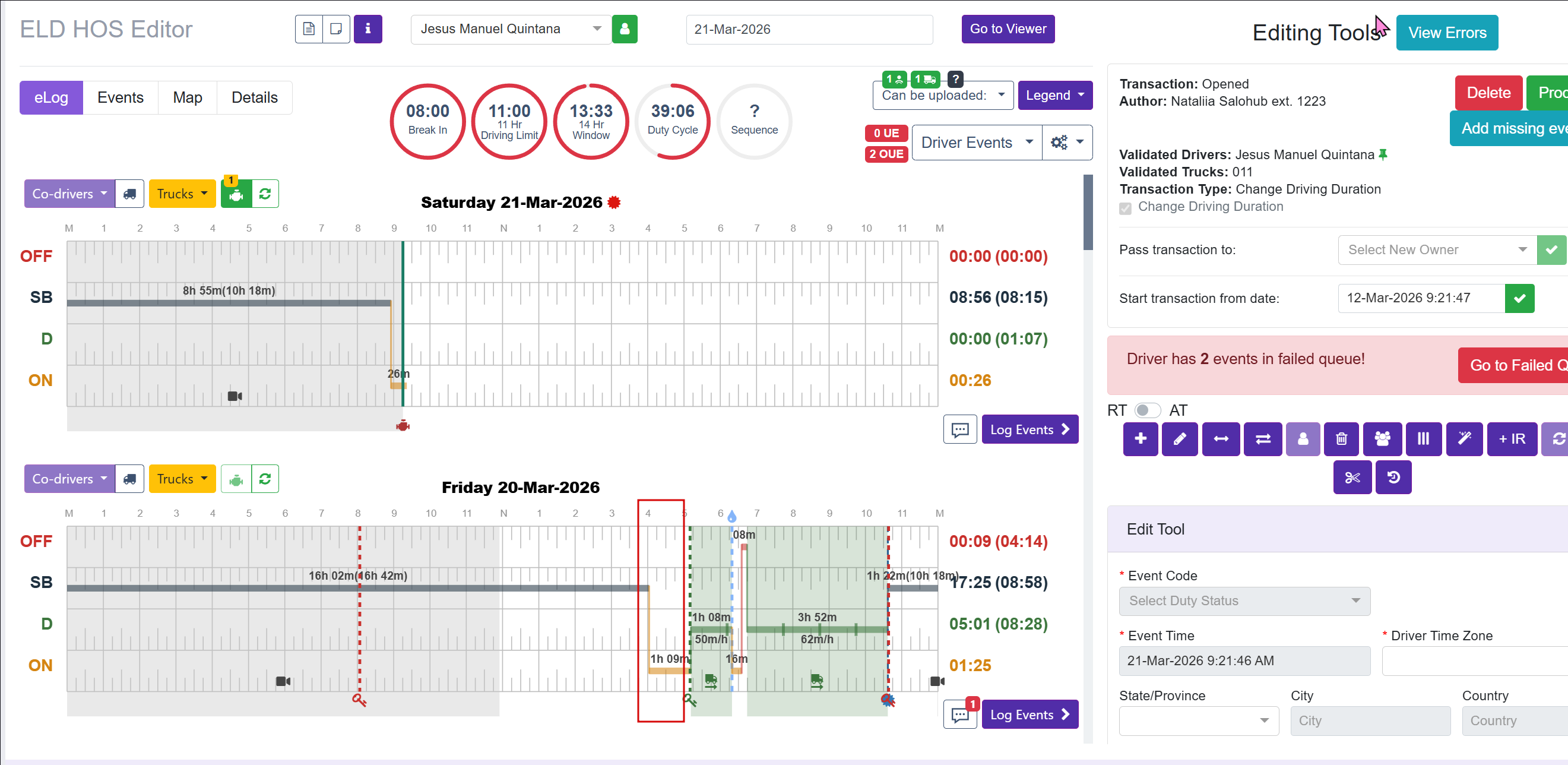1568x765 pixels.
Task: Expand the Legend dropdown
Action: pyautogui.click(x=1054, y=95)
